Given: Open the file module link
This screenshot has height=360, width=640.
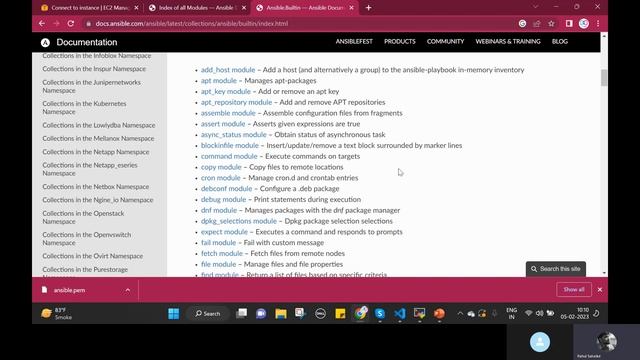Looking at the screenshot, I should (218, 264).
